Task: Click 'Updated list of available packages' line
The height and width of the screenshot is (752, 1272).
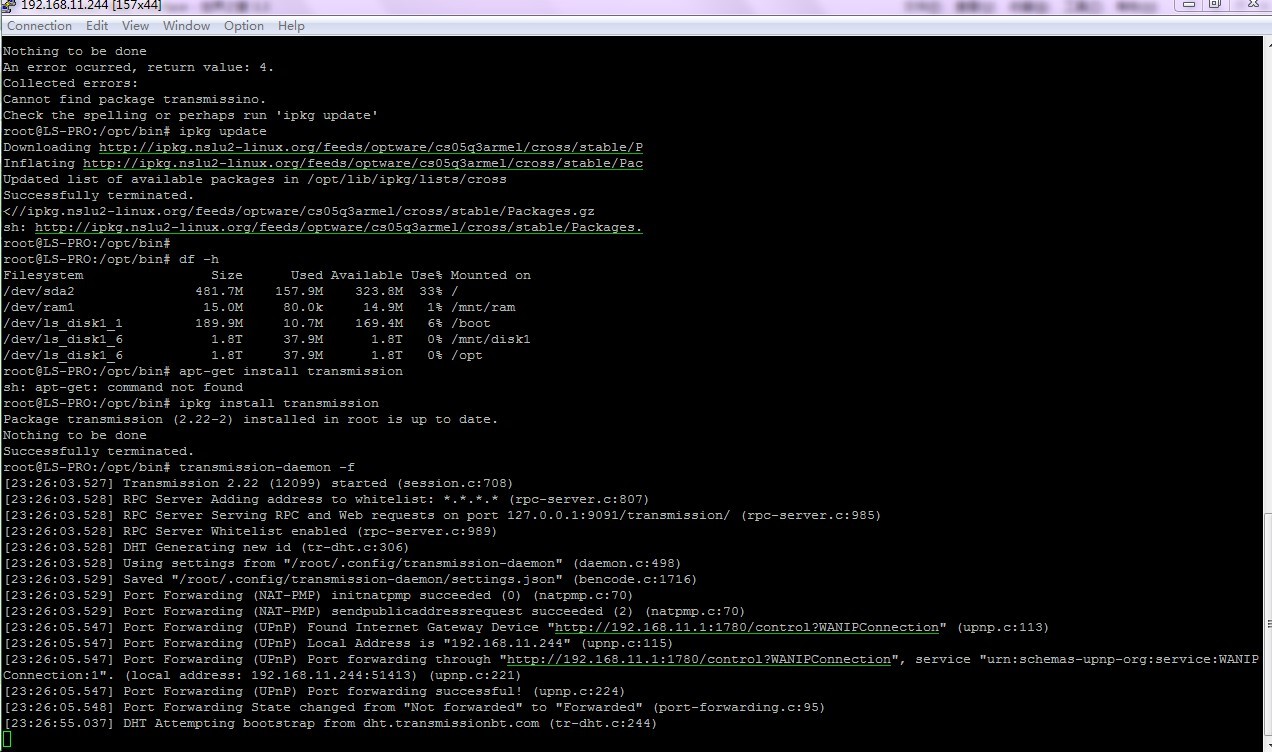Action: click(255, 180)
